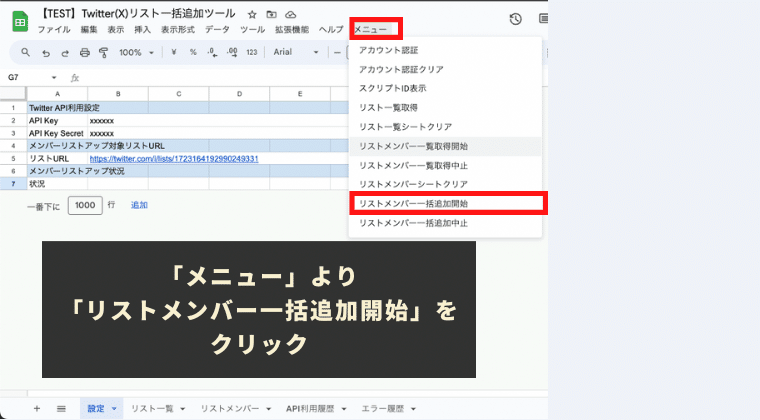
Task: Choose リストメンバーシートクリア menu item
Action: point(445,184)
